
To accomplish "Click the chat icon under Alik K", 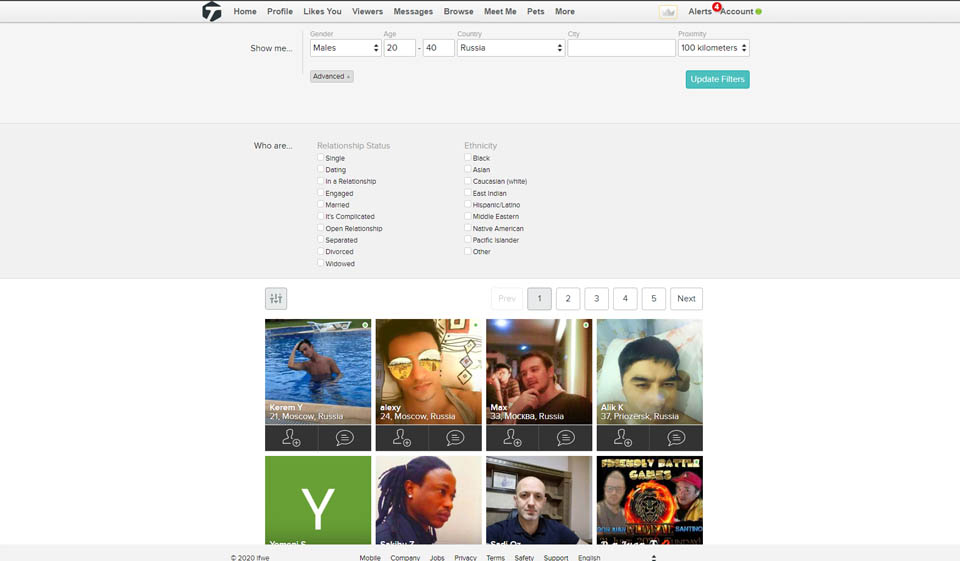I will (x=676, y=438).
